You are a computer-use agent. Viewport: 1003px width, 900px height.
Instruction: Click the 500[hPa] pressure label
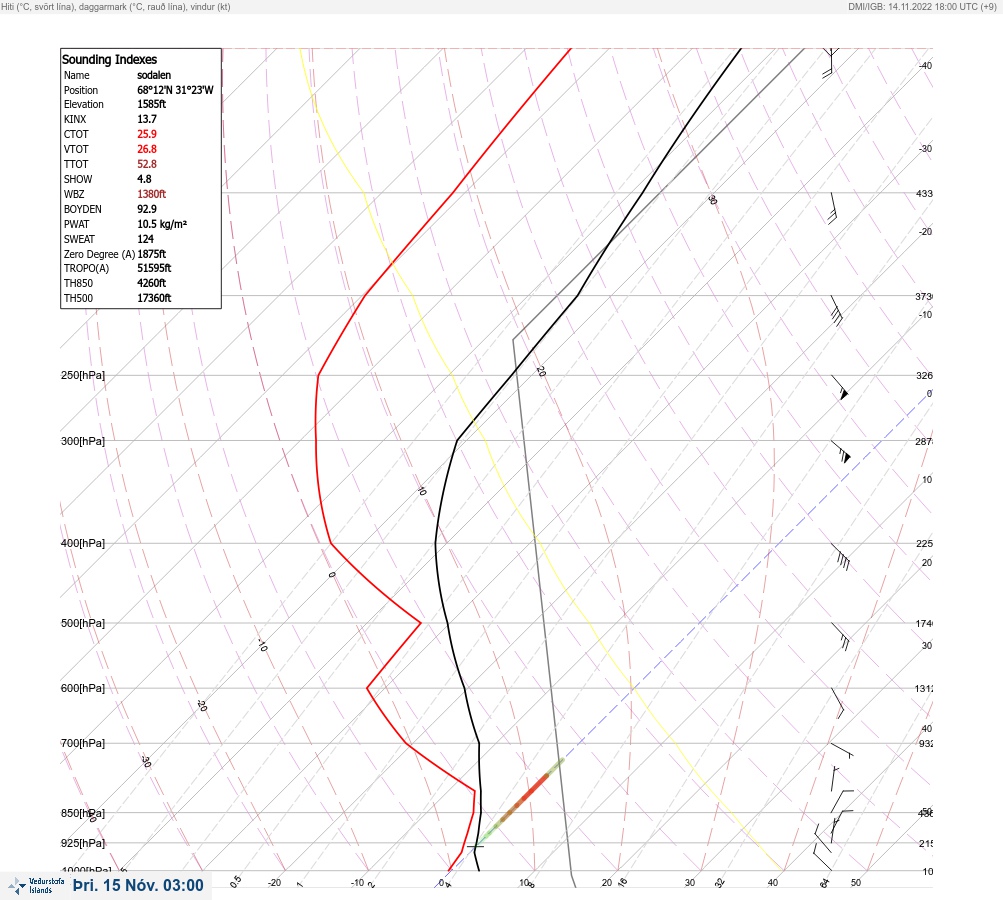click(x=83, y=623)
